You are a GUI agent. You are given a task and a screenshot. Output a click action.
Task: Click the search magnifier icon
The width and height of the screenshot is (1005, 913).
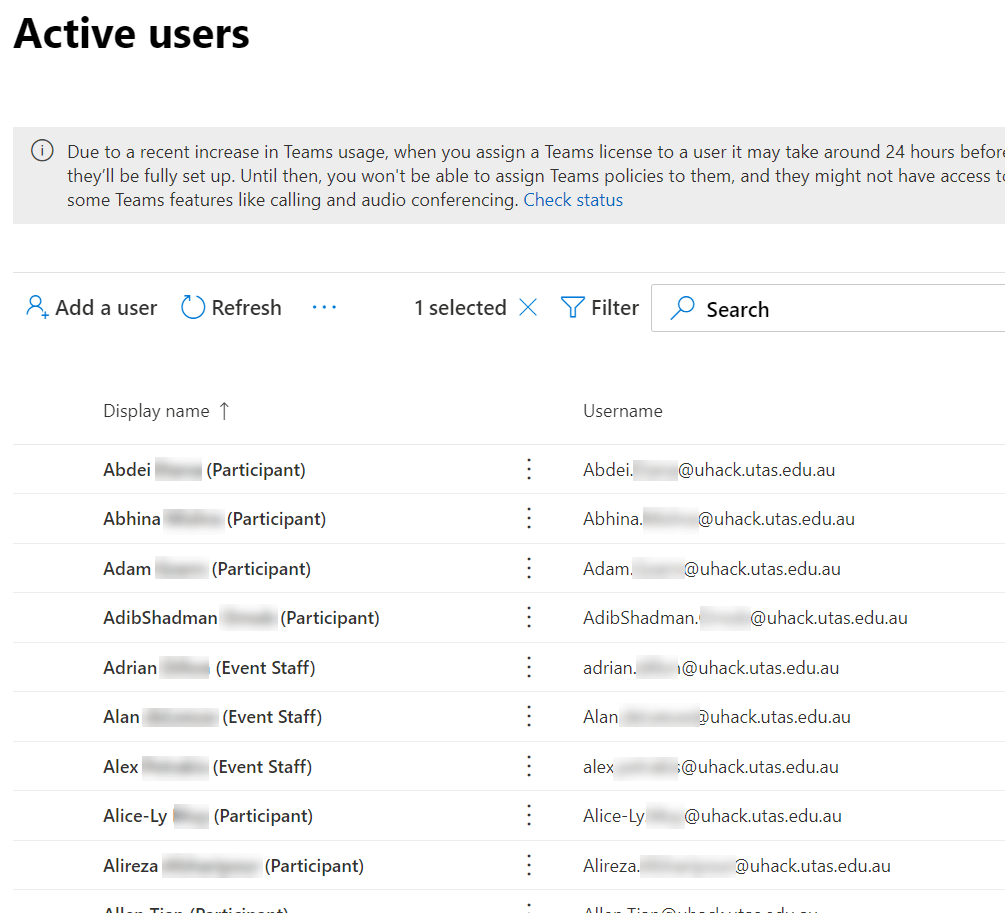[x=682, y=308]
